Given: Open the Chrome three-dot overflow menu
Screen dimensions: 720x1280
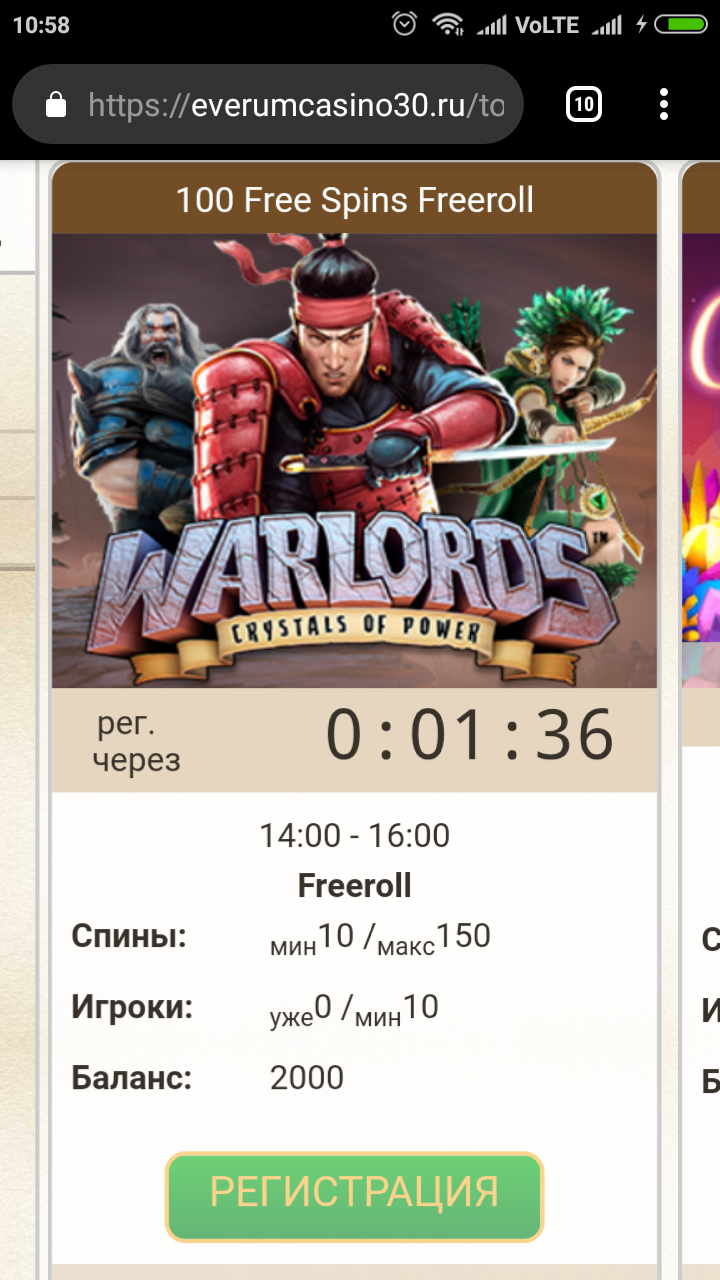Looking at the screenshot, I should click(x=664, y=104).
